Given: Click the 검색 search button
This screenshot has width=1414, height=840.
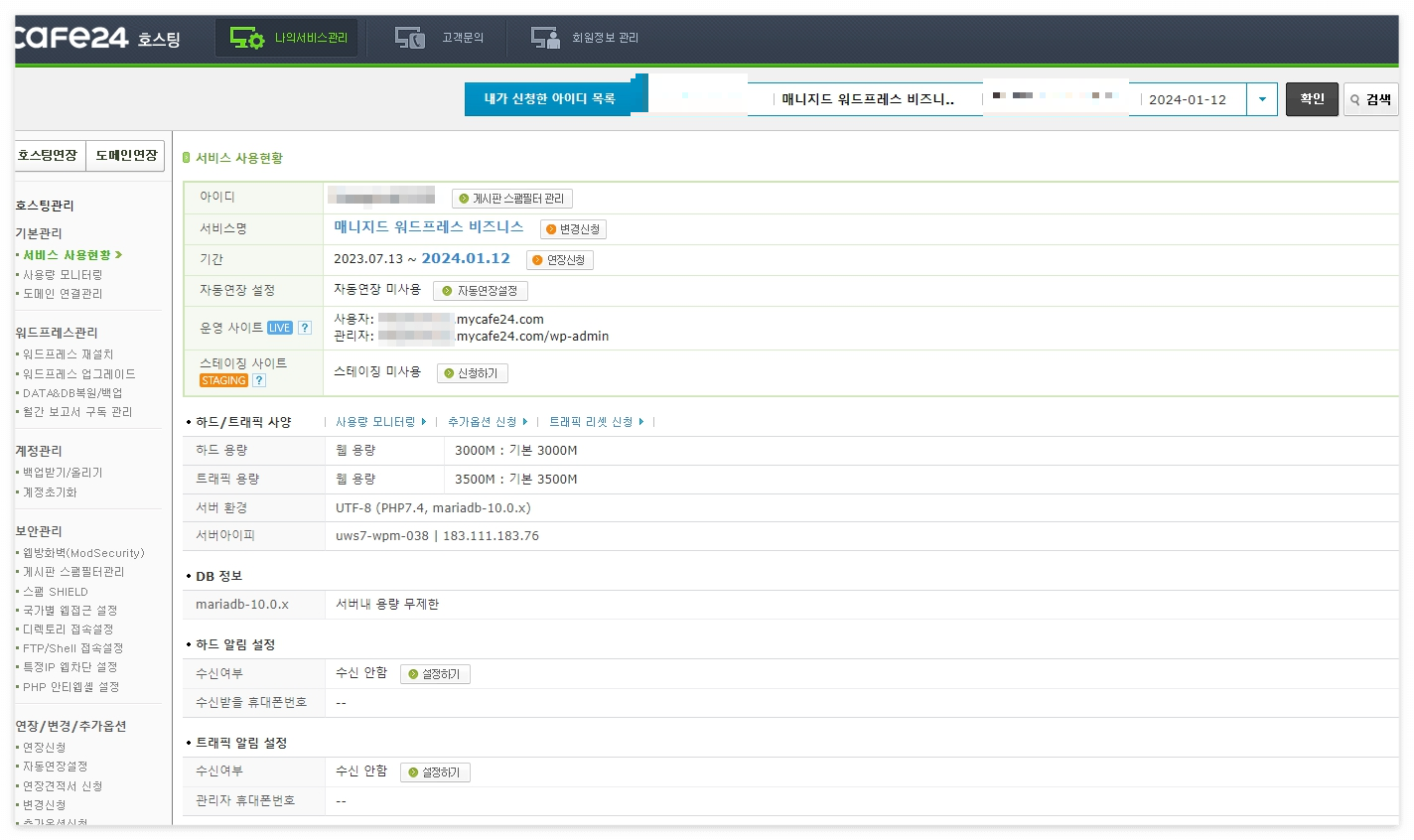Looking at the screenshot, I should click(1370, 99).
